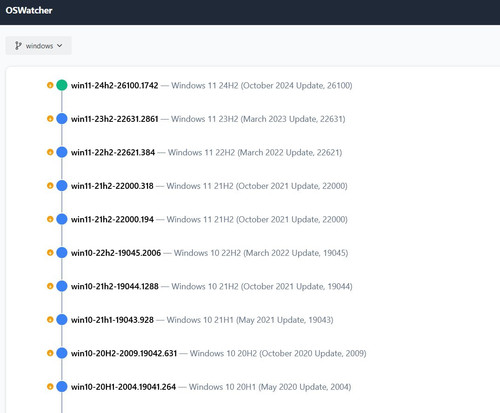Click orange status dot beside win10-20H2-2009.19042.631

click(x=50, y=353)
